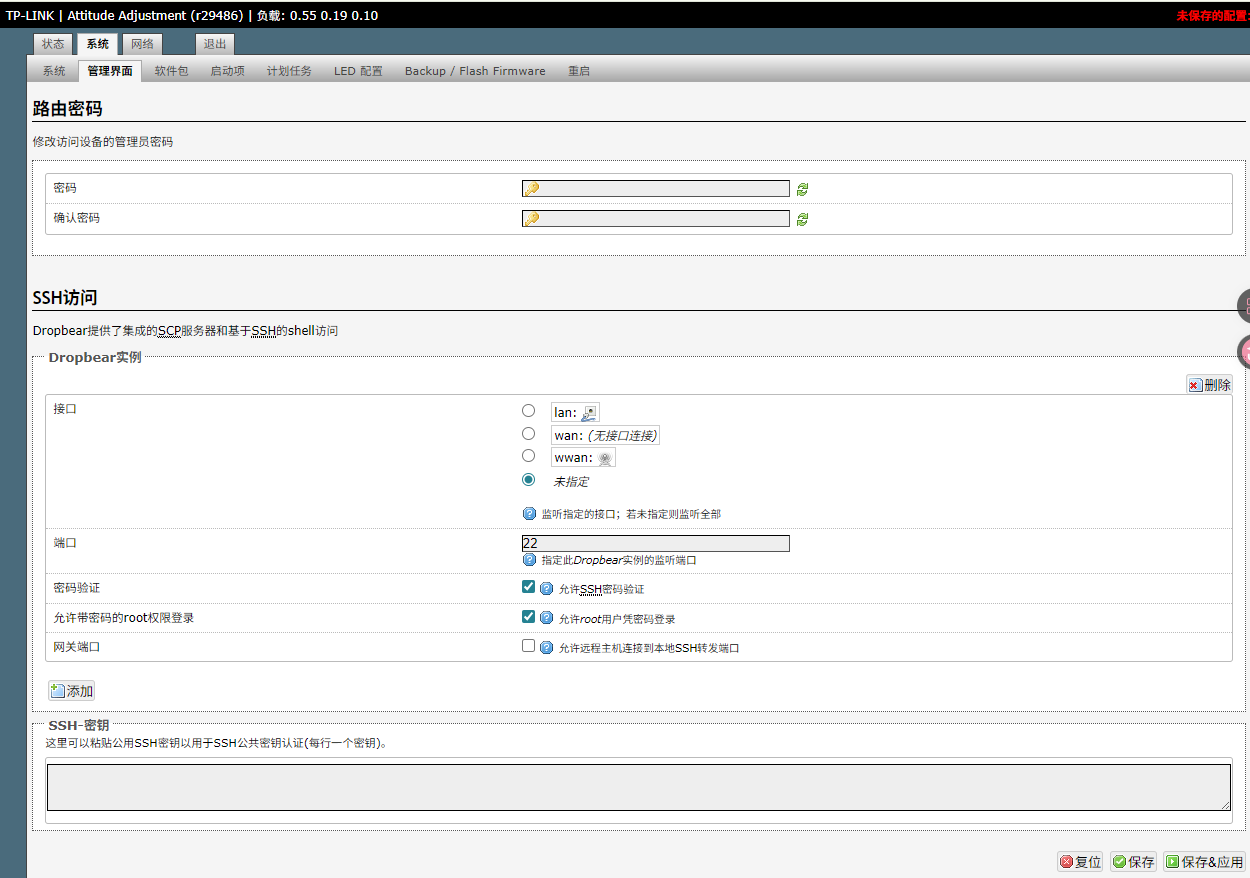Click the wwan: interface label box
Screen dimensions: 1250x878
[583, 458]
